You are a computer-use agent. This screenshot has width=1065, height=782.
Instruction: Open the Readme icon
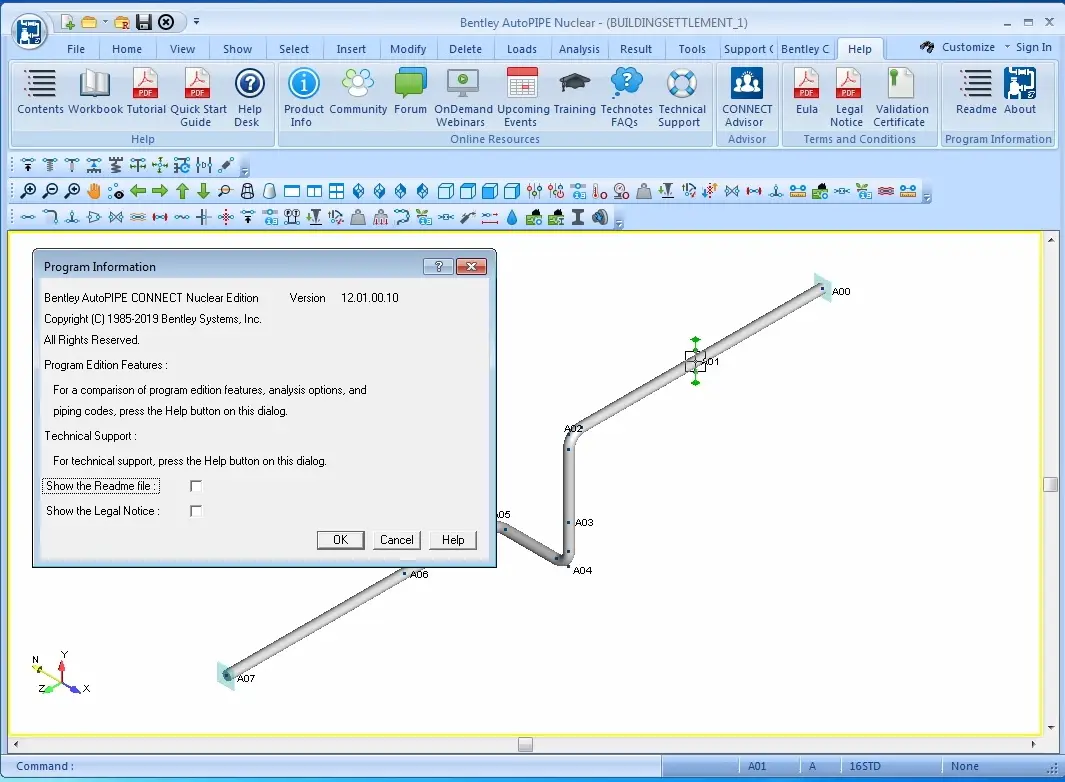coord(976,92)
